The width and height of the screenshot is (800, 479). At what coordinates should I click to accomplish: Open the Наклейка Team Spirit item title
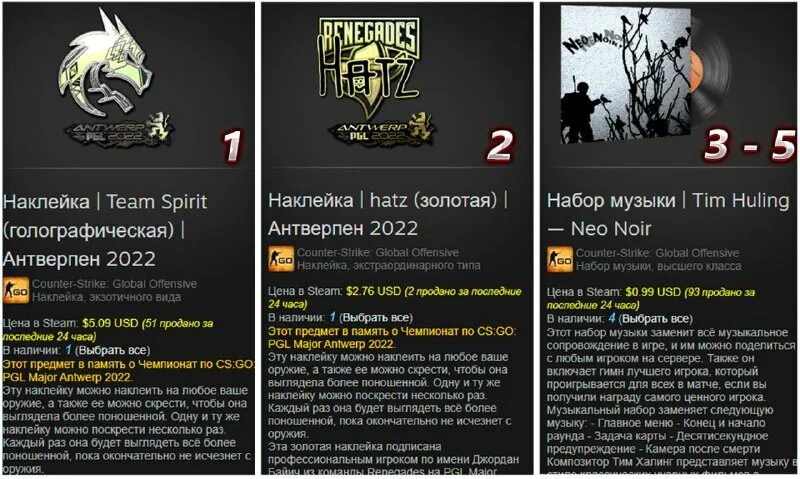point(105,230)
